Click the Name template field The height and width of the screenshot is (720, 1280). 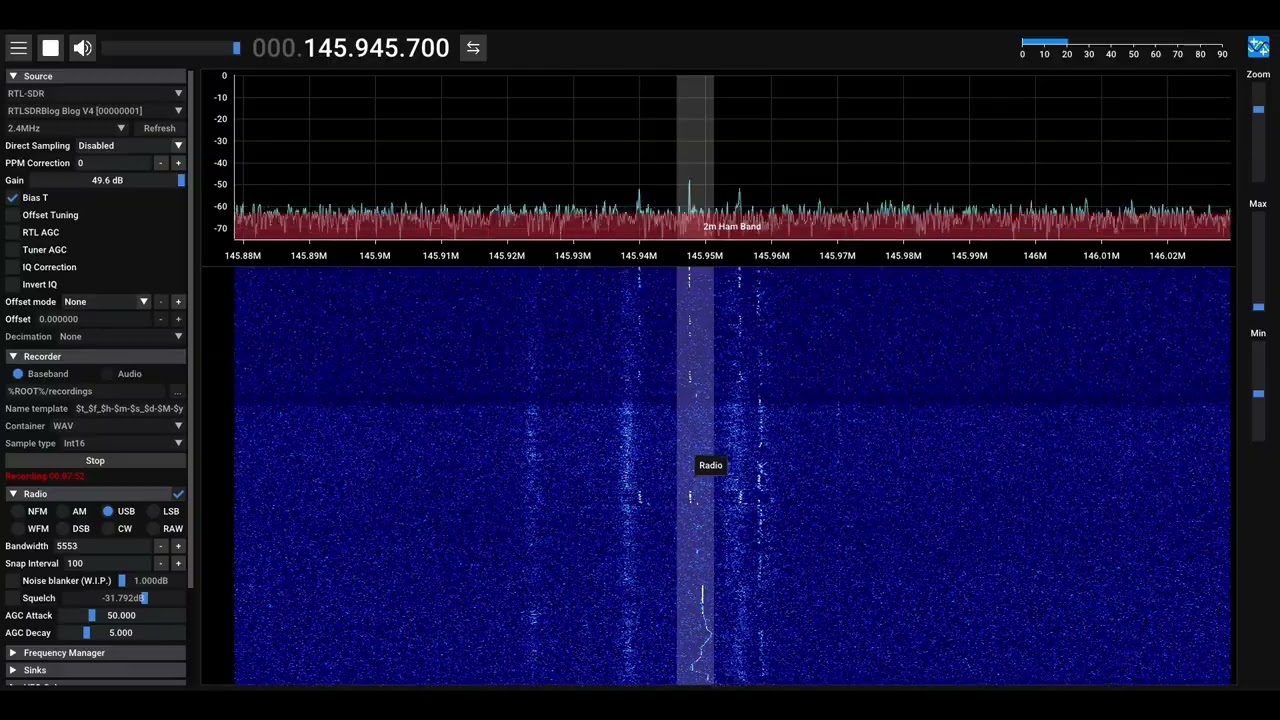[x=129, y=408]
